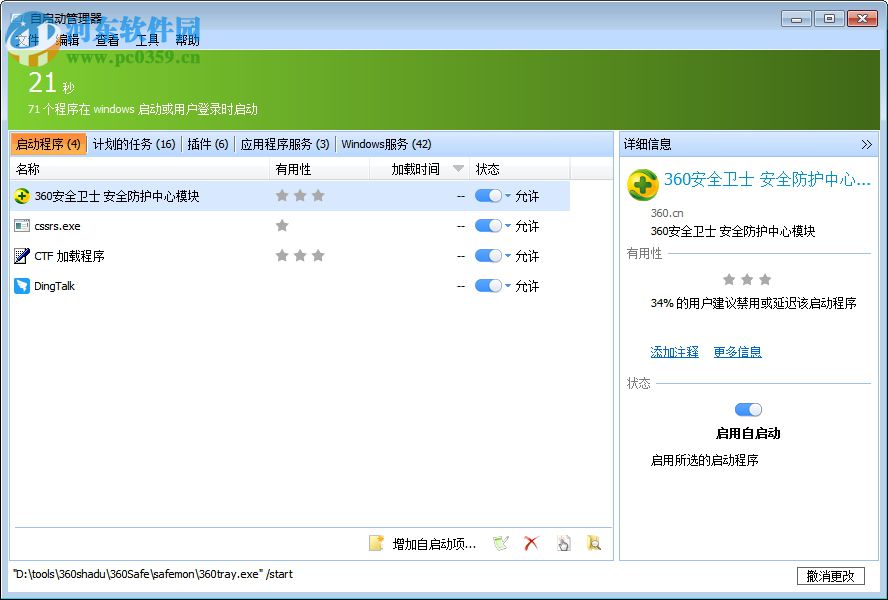Click the 360安全卫士 program icon in the list
Screen dimensions: 888x600
21,195
